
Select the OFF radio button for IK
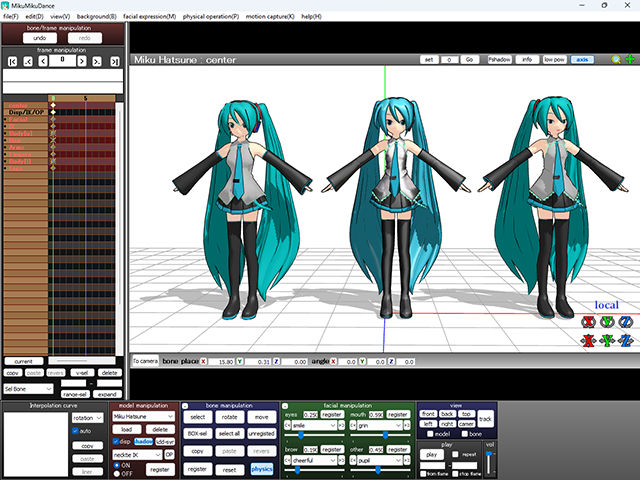click(x=116, y=473)
